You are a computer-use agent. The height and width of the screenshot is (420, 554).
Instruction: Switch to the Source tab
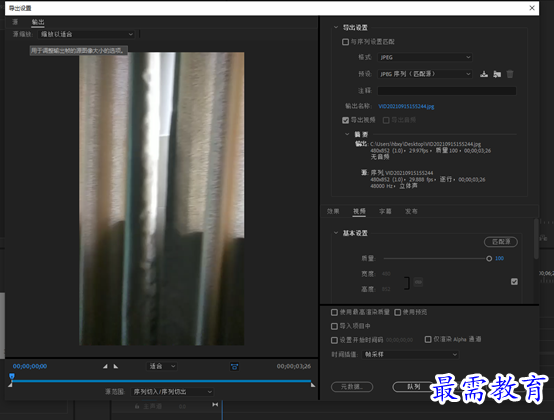pos(15,22)
